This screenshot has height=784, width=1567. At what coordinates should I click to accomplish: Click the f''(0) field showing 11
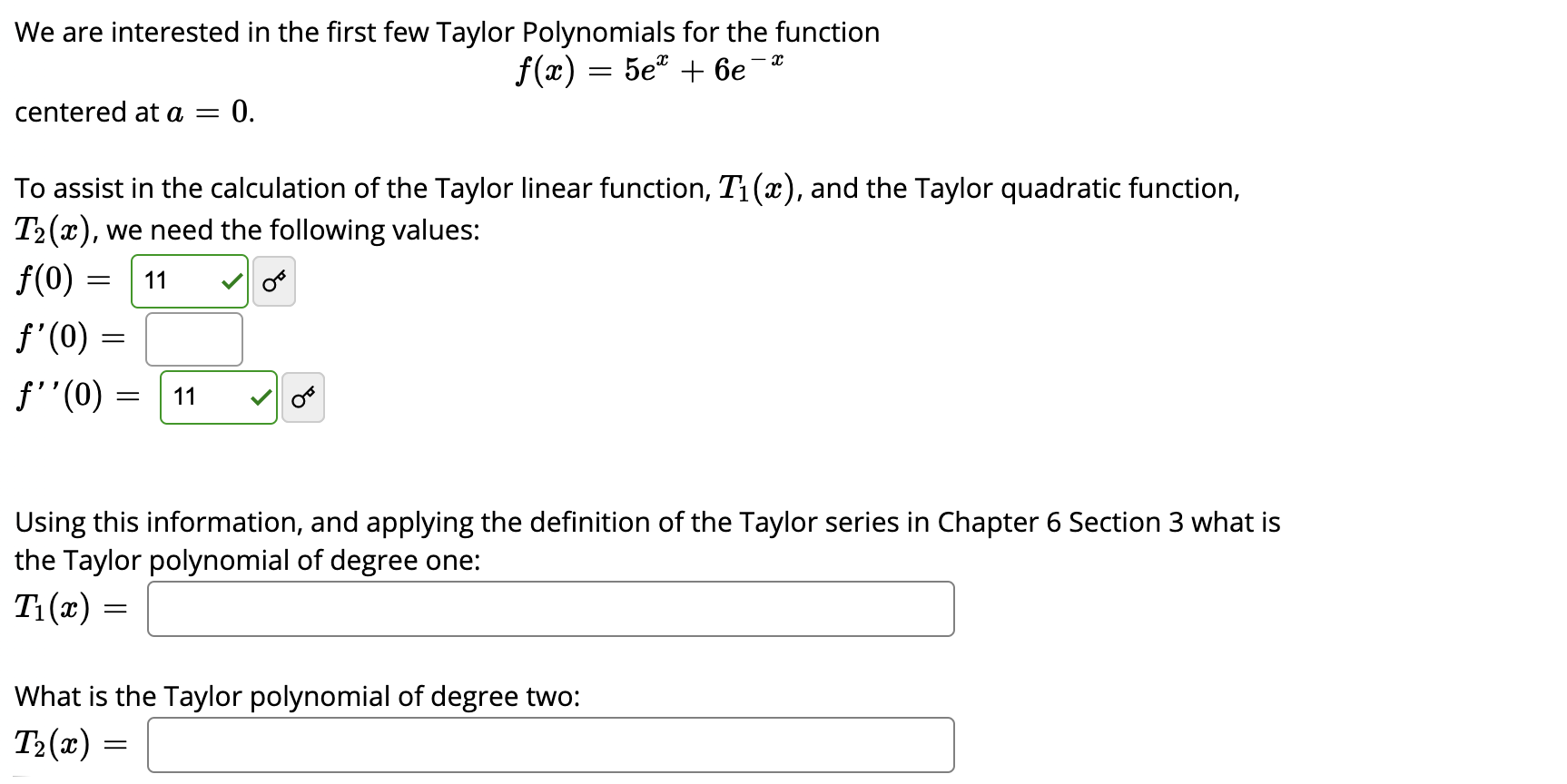200,397
